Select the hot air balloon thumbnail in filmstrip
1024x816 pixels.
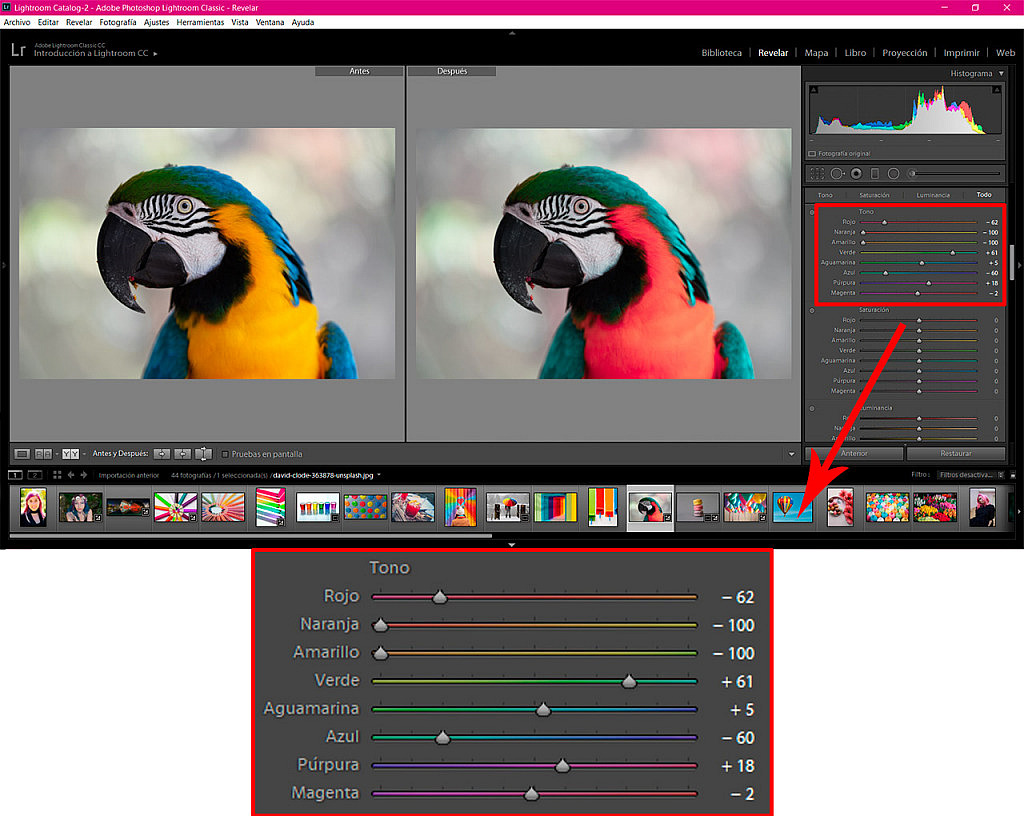793,508
